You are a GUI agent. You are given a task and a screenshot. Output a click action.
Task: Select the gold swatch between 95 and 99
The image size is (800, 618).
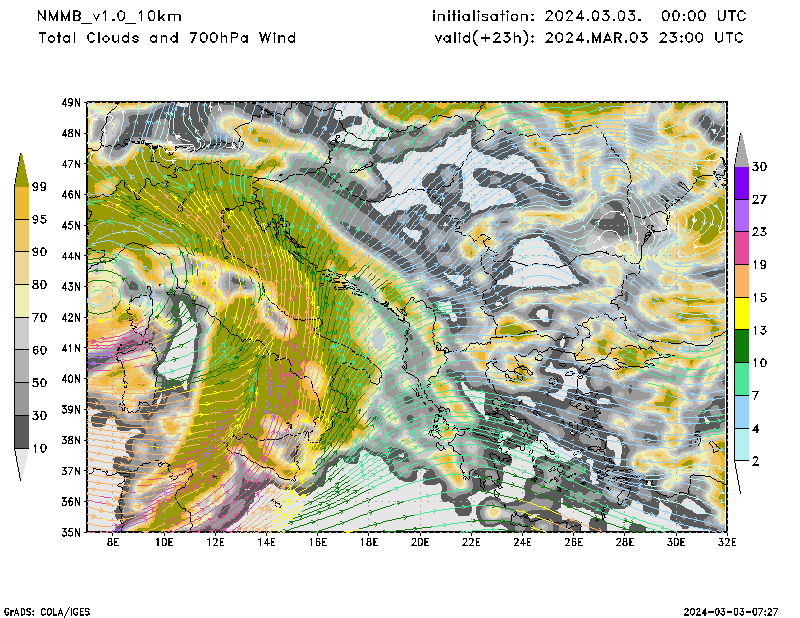click(21, 203)
